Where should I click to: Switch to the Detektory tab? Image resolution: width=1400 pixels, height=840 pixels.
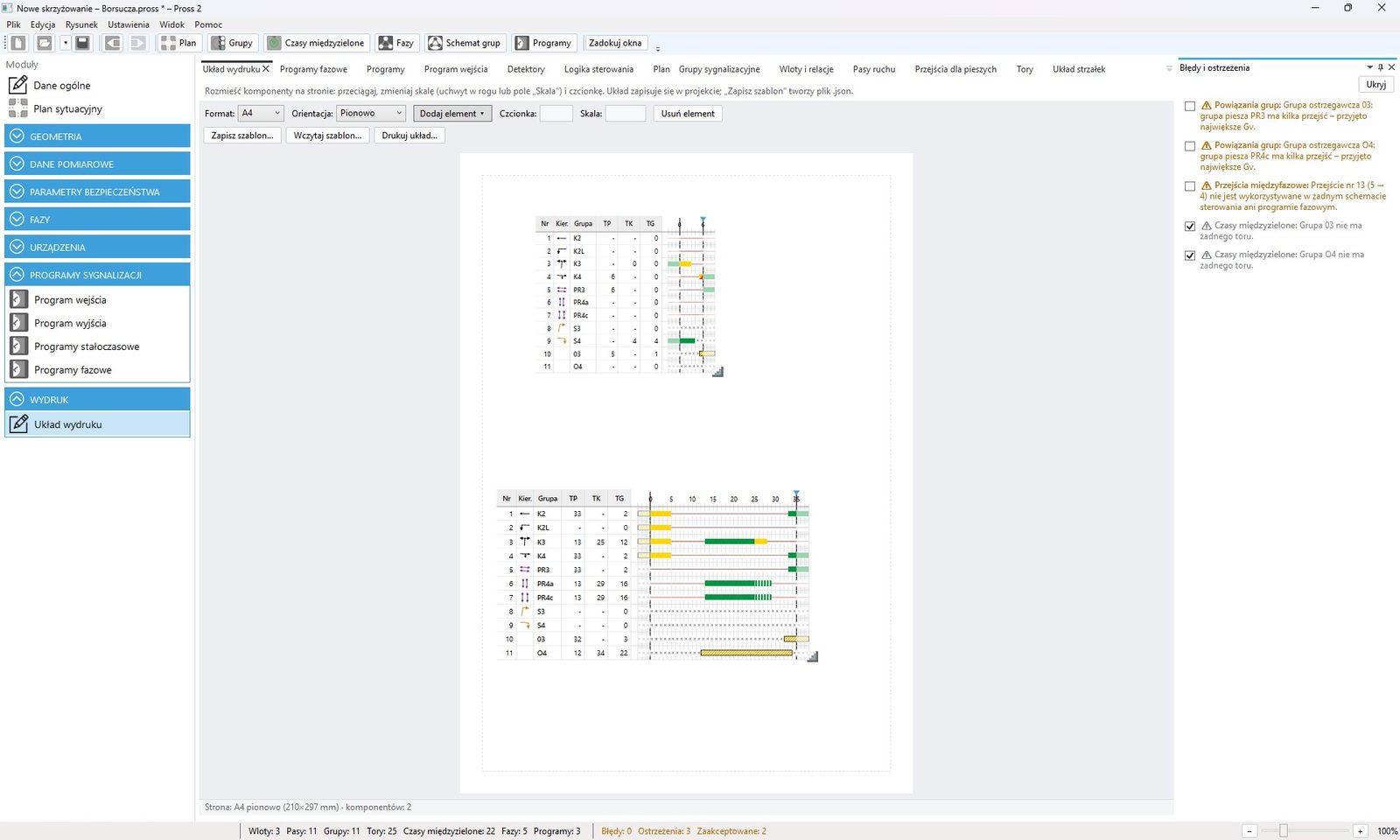coord(526,69)
